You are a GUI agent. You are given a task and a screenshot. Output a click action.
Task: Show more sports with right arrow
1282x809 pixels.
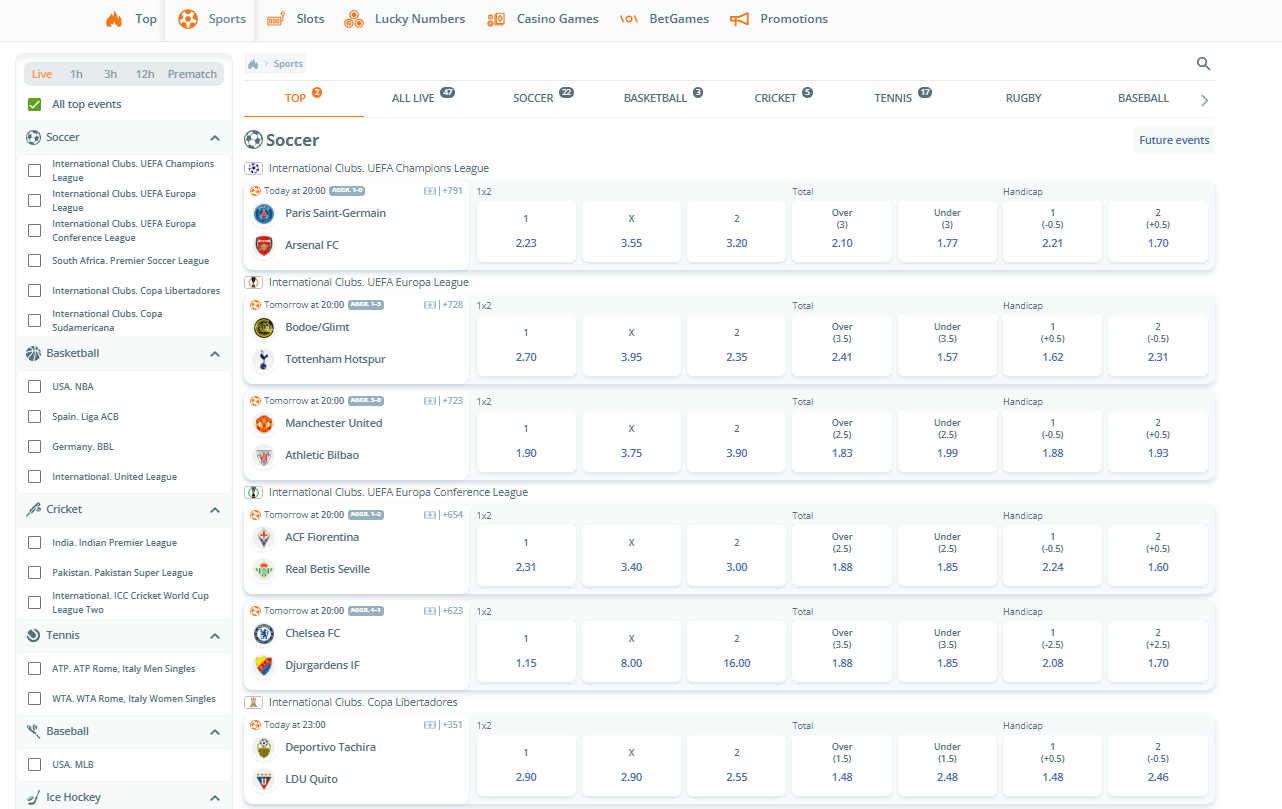(x=1204, y=100)
